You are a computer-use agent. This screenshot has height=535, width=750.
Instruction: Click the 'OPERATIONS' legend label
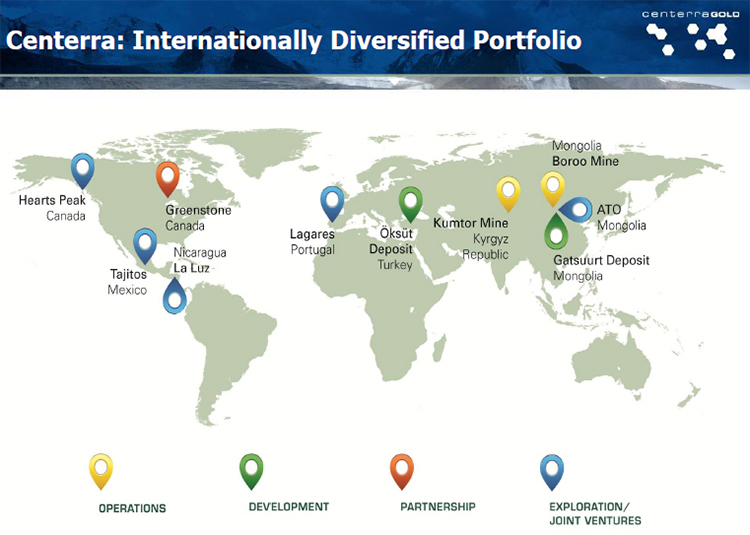coord(132,508)
